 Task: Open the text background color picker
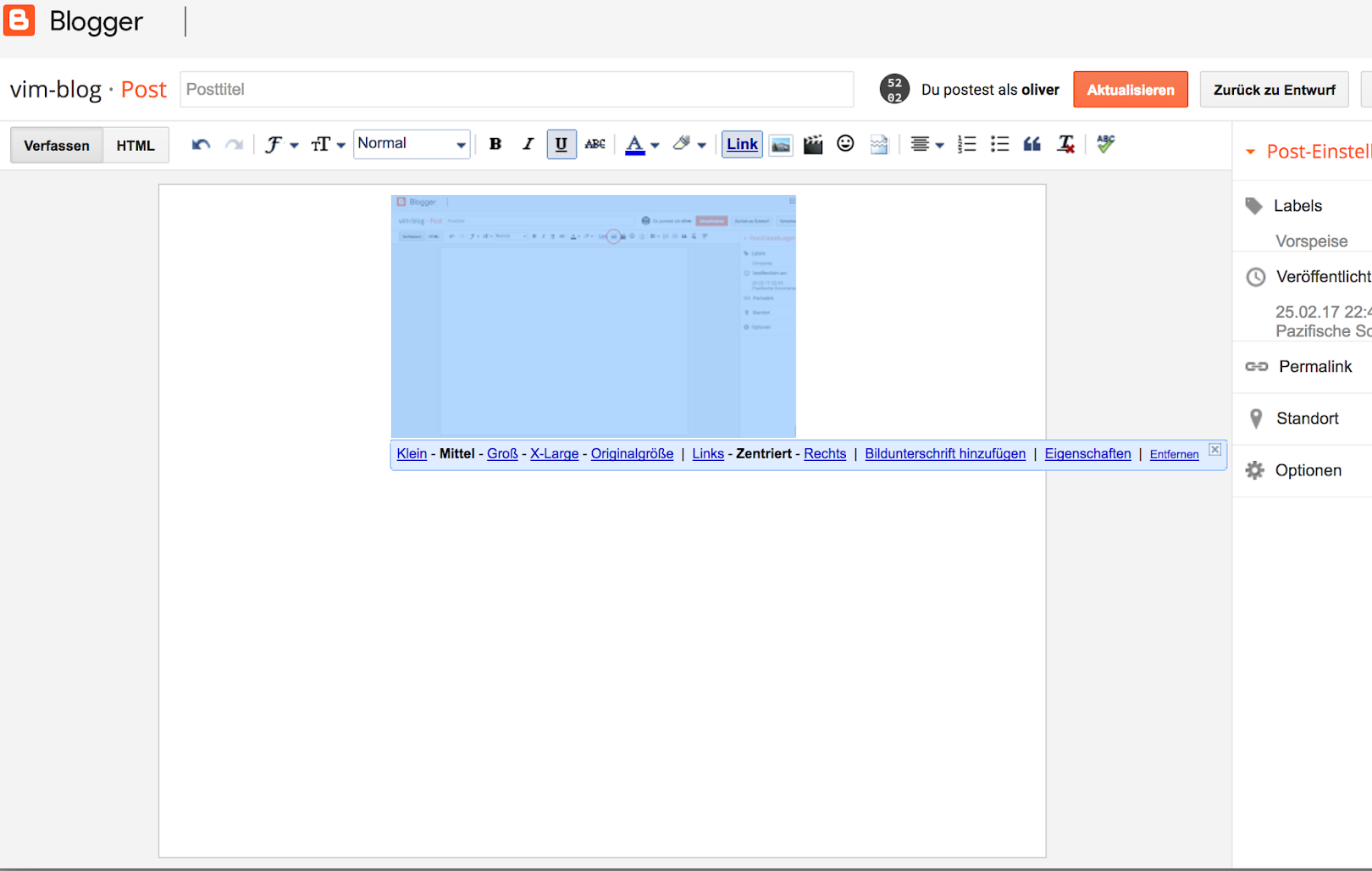689,145
